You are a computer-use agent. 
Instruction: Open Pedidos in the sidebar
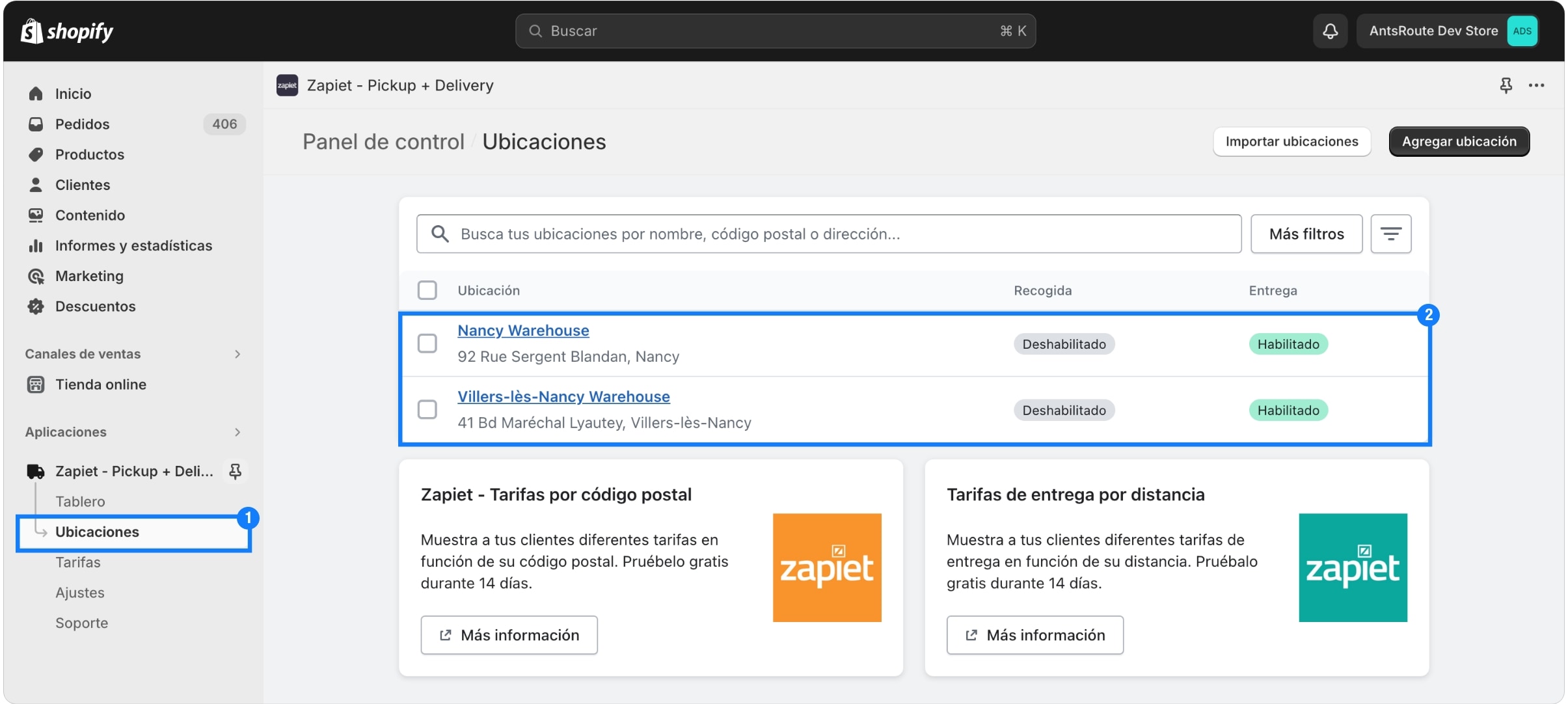click(82, 124)
